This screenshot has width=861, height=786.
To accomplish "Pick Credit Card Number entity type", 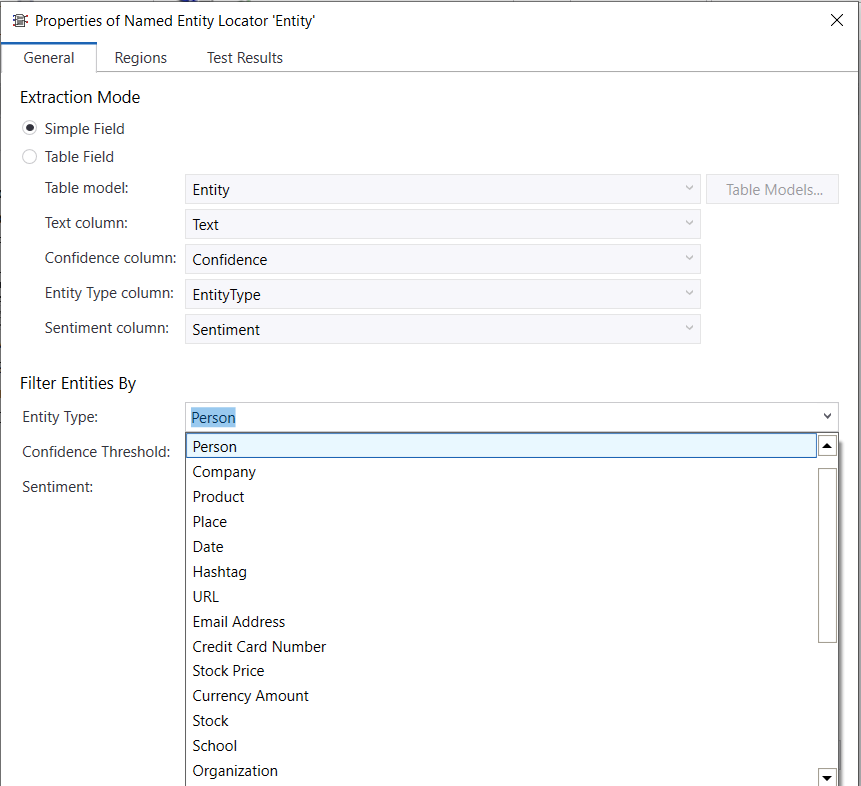I will point(259,647).
